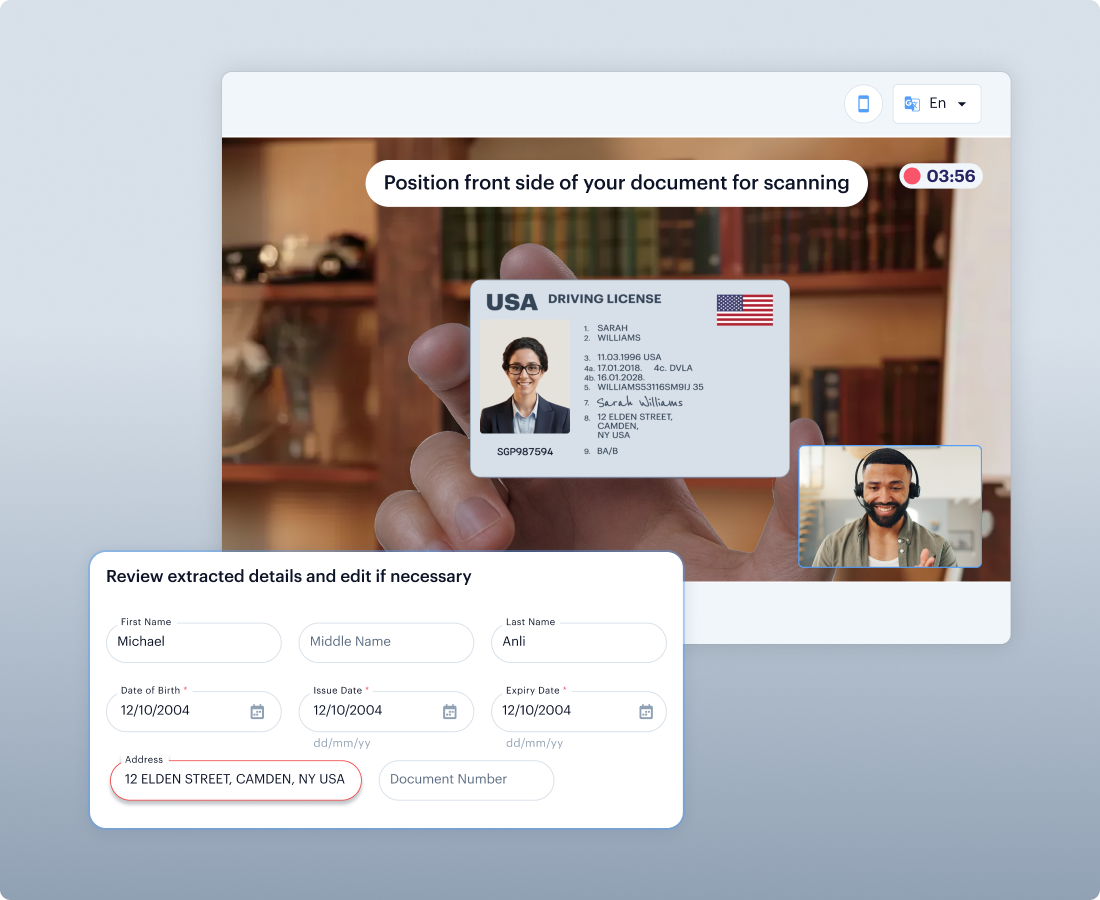Click into the Middle Name field
The image size is (1100, 900).
[386, 642]
